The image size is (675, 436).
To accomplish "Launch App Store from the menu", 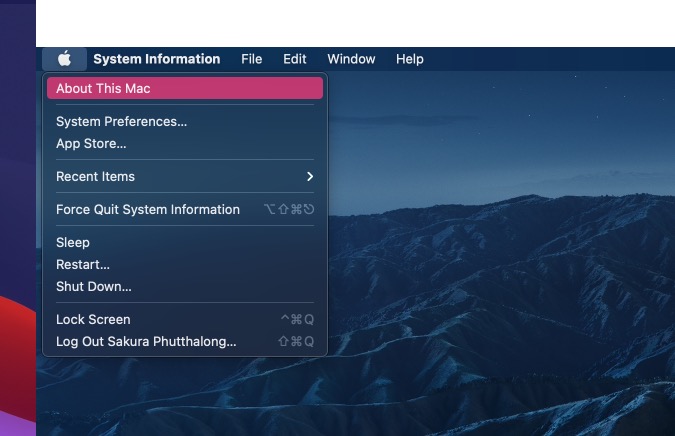I will 91,143.
